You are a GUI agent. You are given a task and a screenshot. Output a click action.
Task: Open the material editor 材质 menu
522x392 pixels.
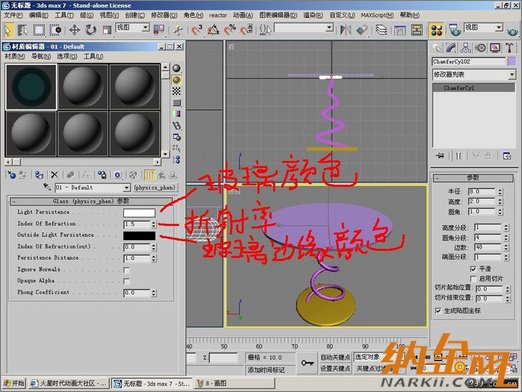pos(15,57)
